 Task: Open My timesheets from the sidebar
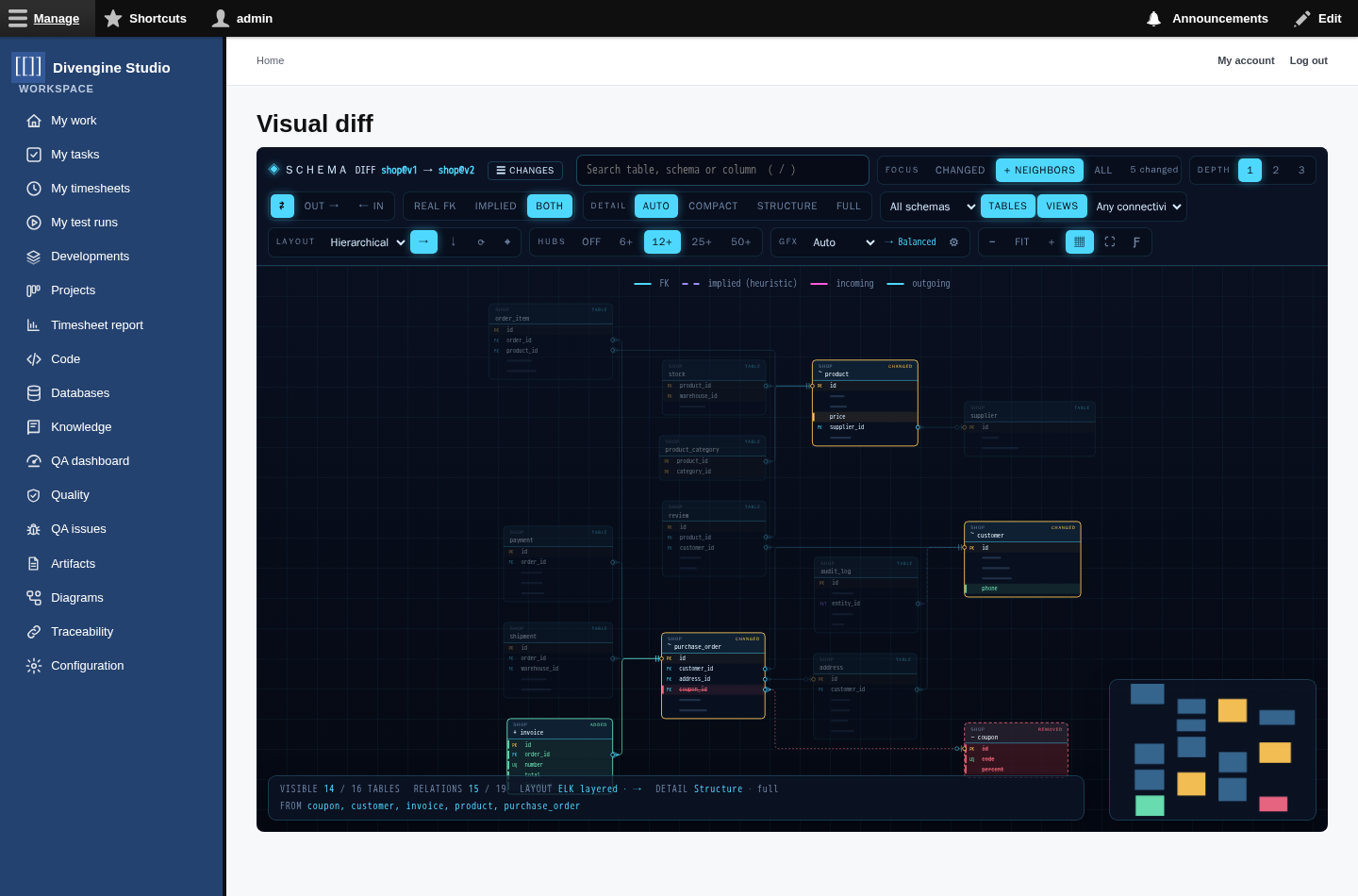(x=91, y=189)
